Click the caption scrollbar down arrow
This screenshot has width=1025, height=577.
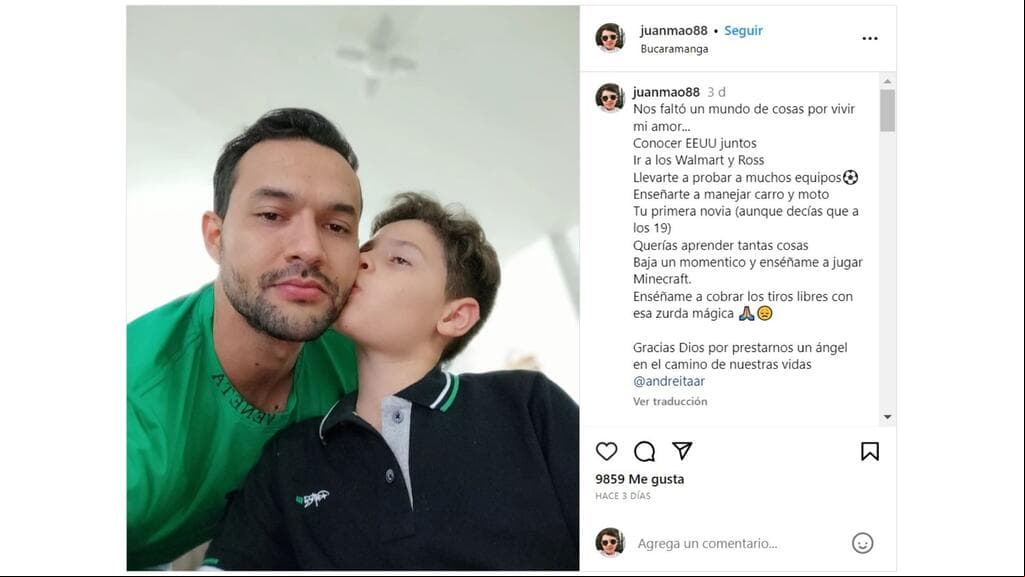887,416
